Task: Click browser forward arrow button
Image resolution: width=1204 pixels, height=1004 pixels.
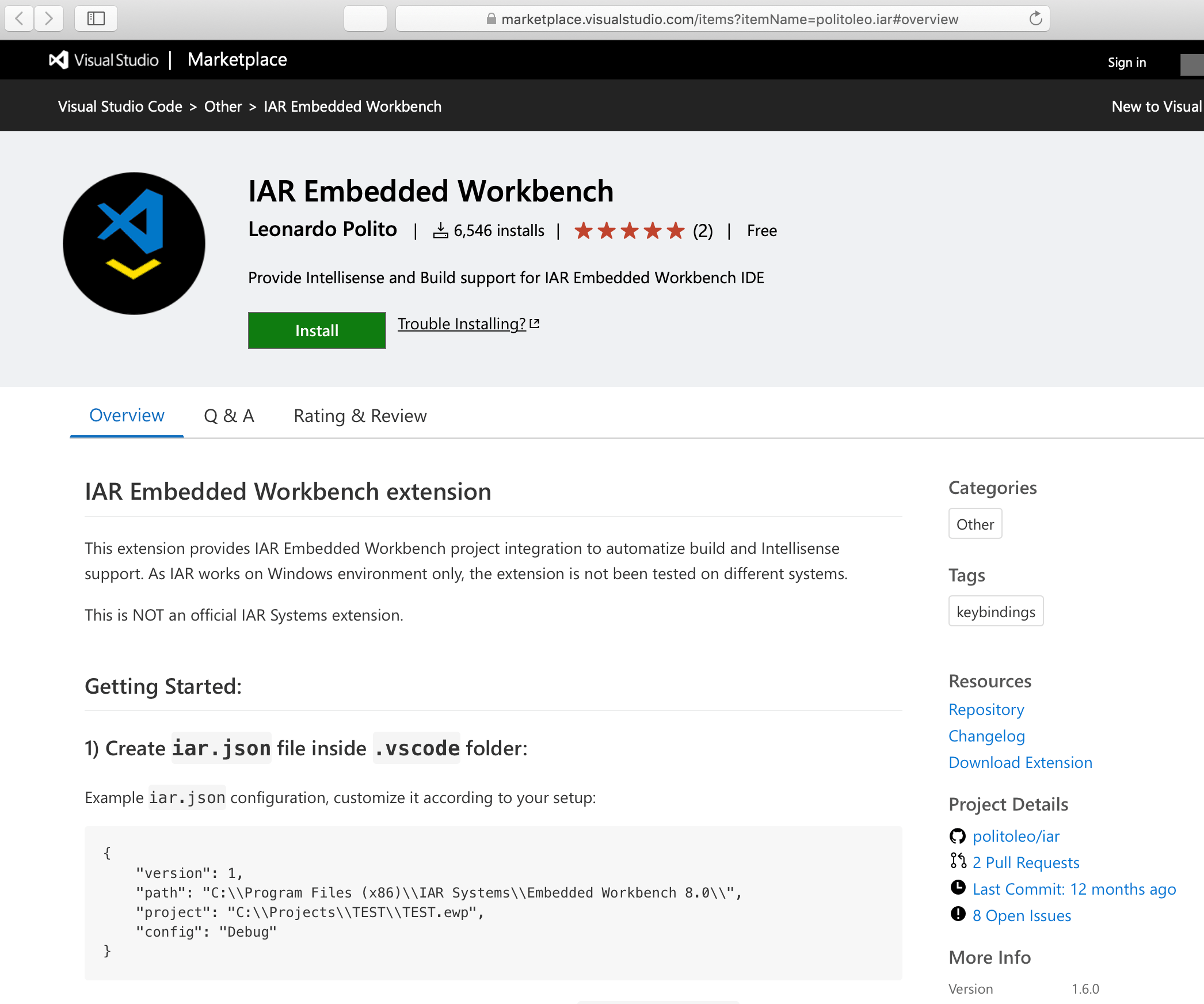Action: [49, 18]
